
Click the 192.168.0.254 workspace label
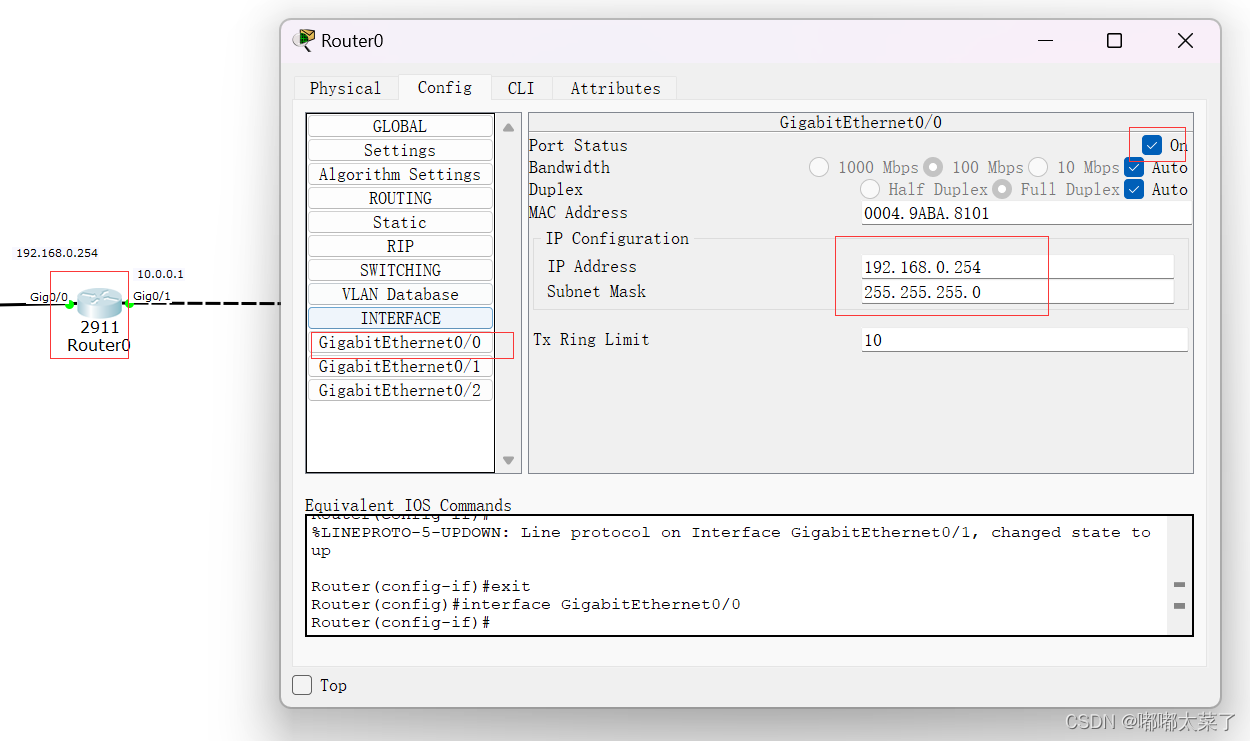click(57, 253)
